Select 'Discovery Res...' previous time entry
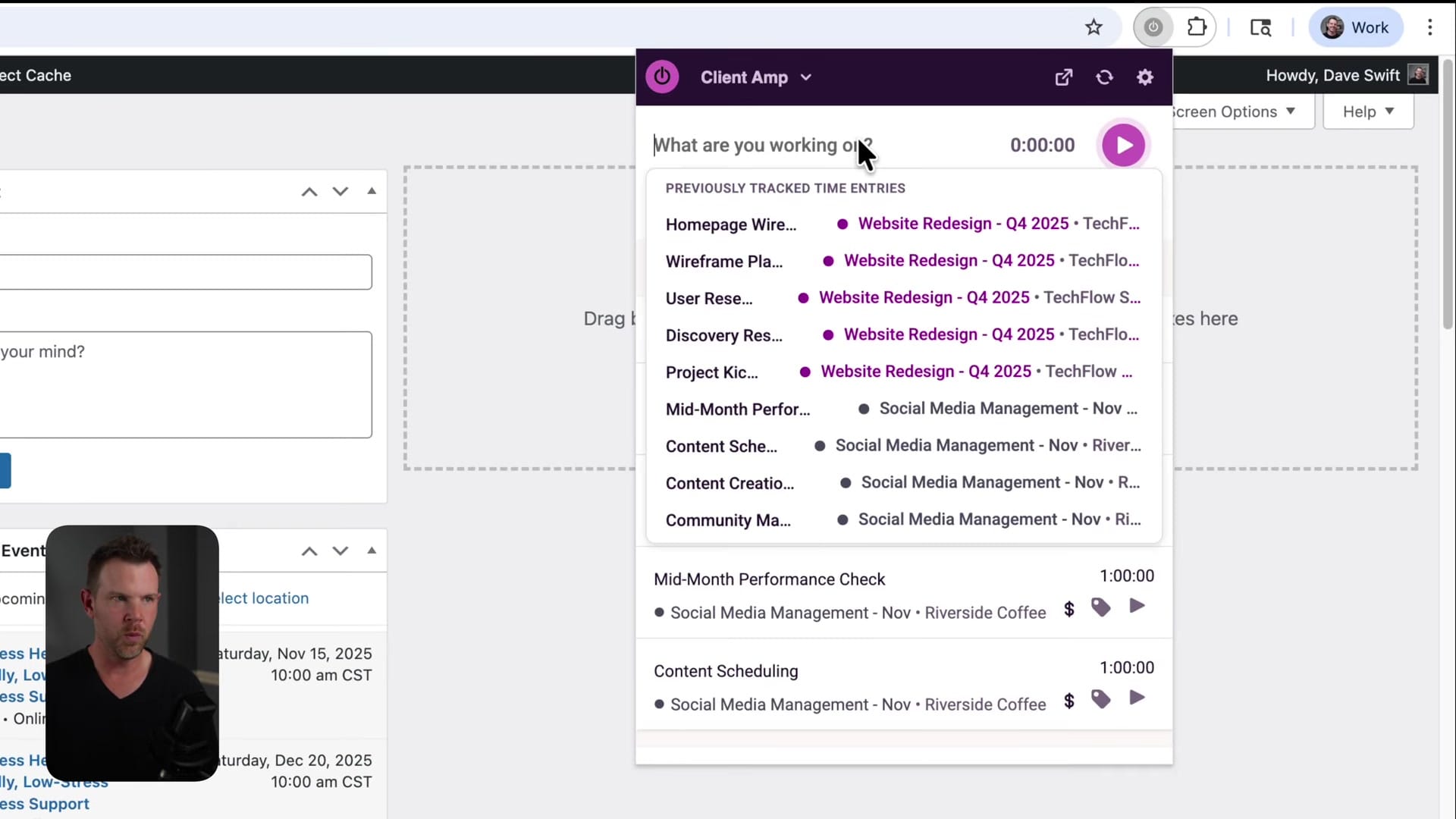Screen dimensions: 1456x819 (903, 335)
